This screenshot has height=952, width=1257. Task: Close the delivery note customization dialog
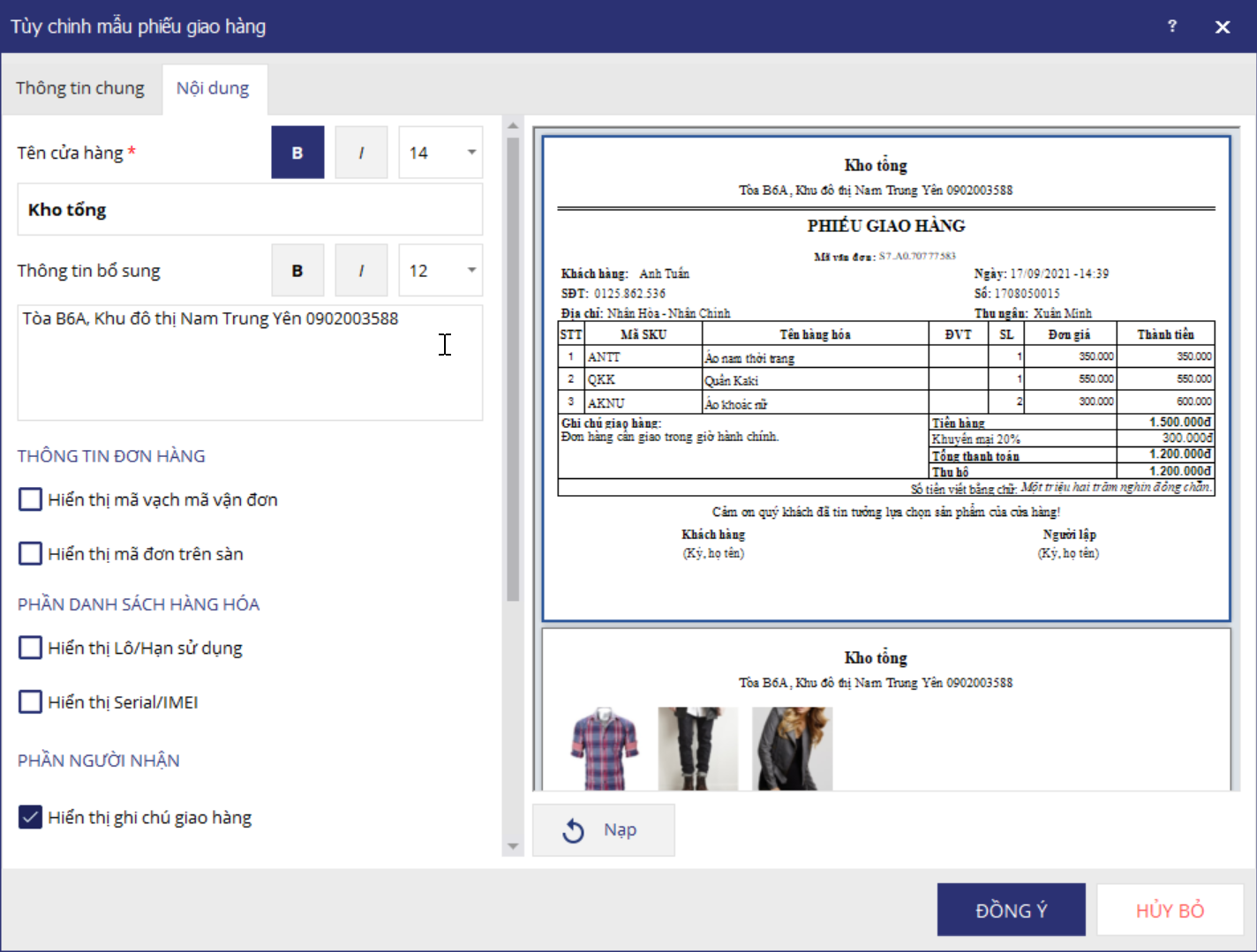tap(1223, 27)
